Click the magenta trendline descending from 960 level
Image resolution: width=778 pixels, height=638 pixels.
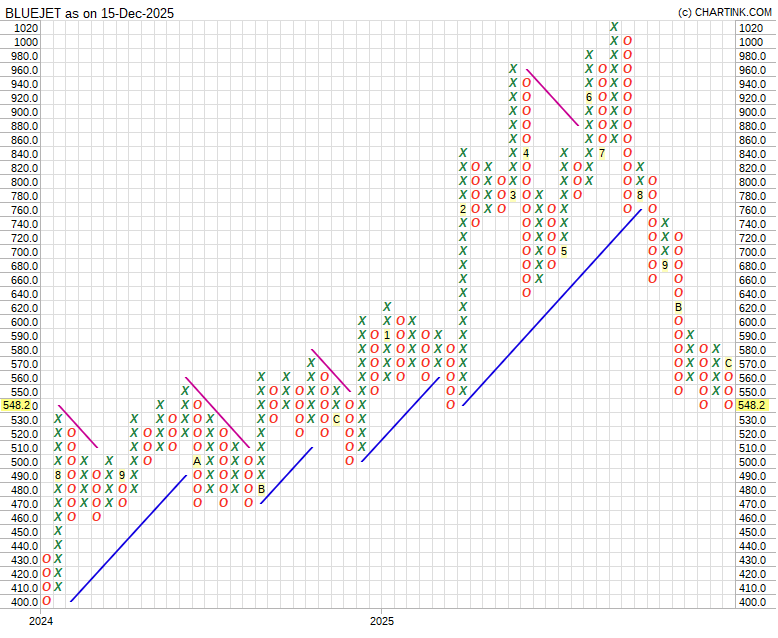tap(552, 97)
